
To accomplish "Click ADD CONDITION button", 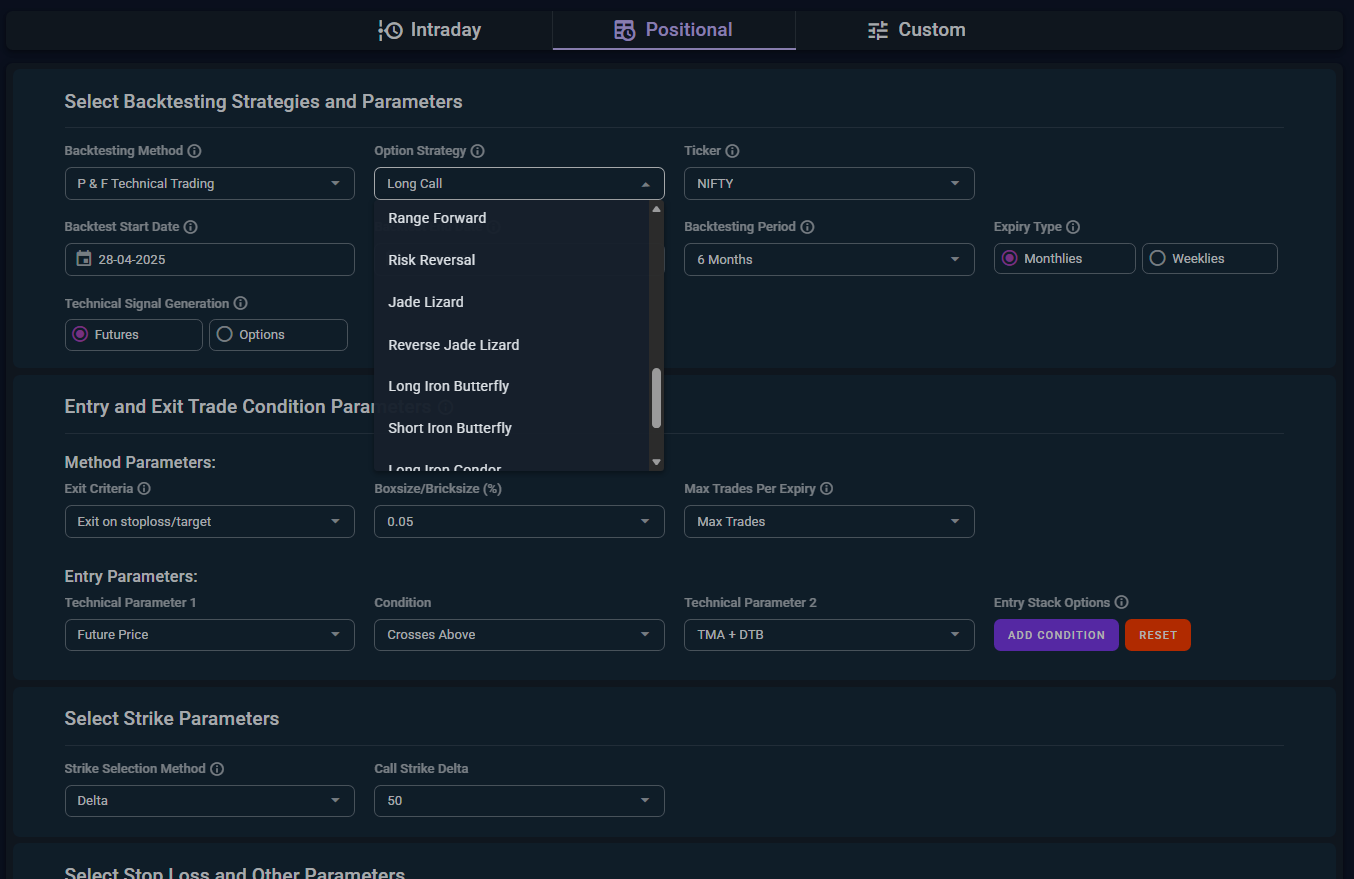I will point(1056,635).
